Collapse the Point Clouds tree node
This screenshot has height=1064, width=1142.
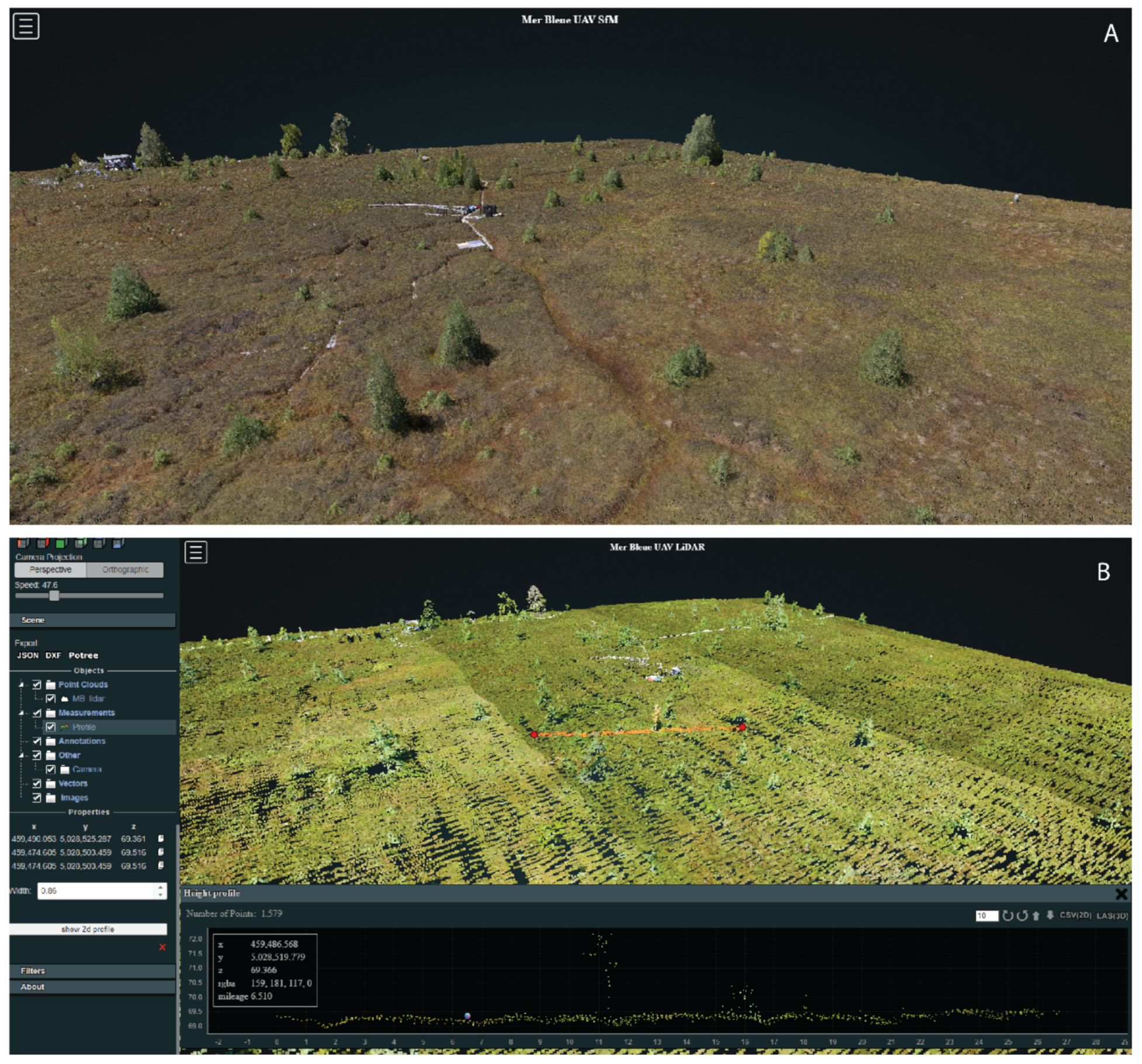coord(22,684)
